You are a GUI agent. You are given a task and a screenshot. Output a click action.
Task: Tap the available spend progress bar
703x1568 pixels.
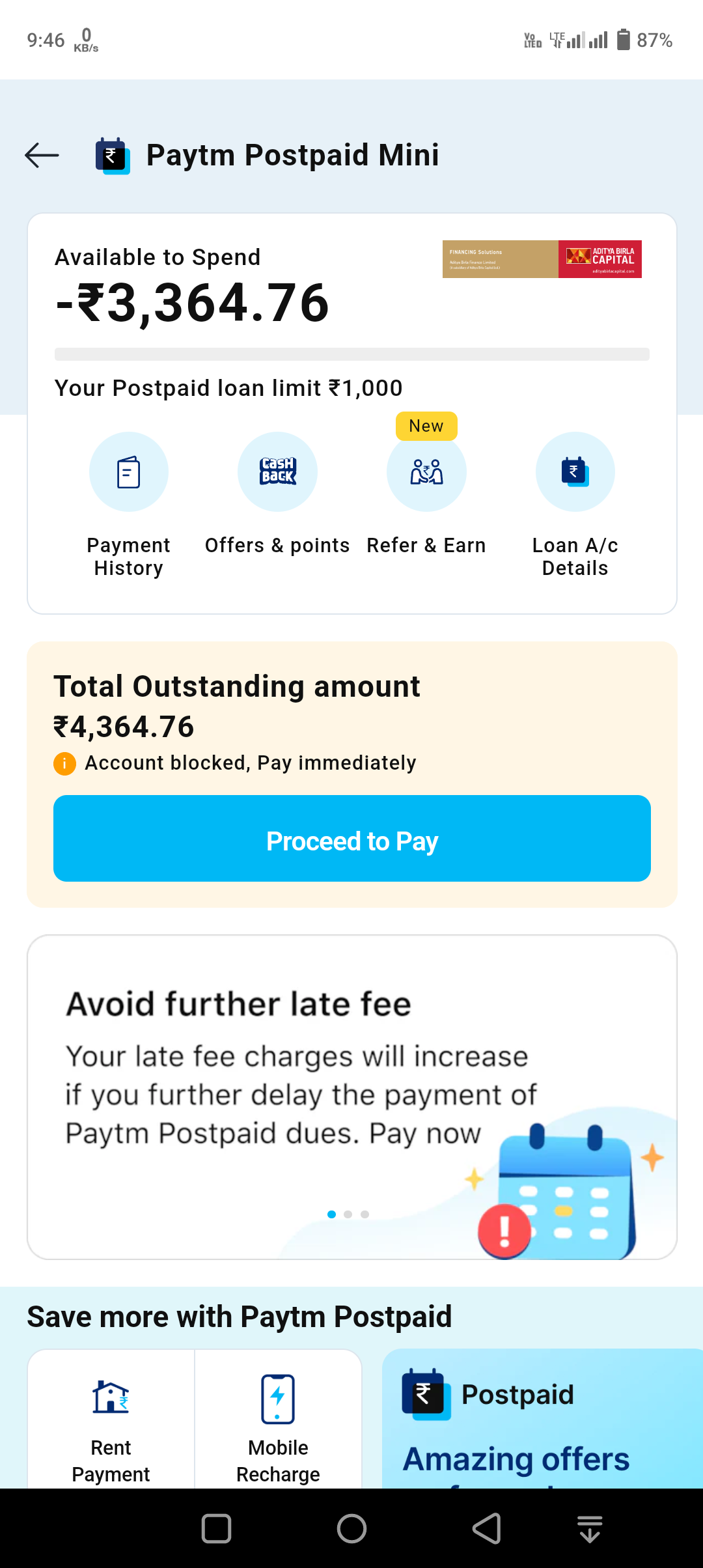[x=351, y=354]
